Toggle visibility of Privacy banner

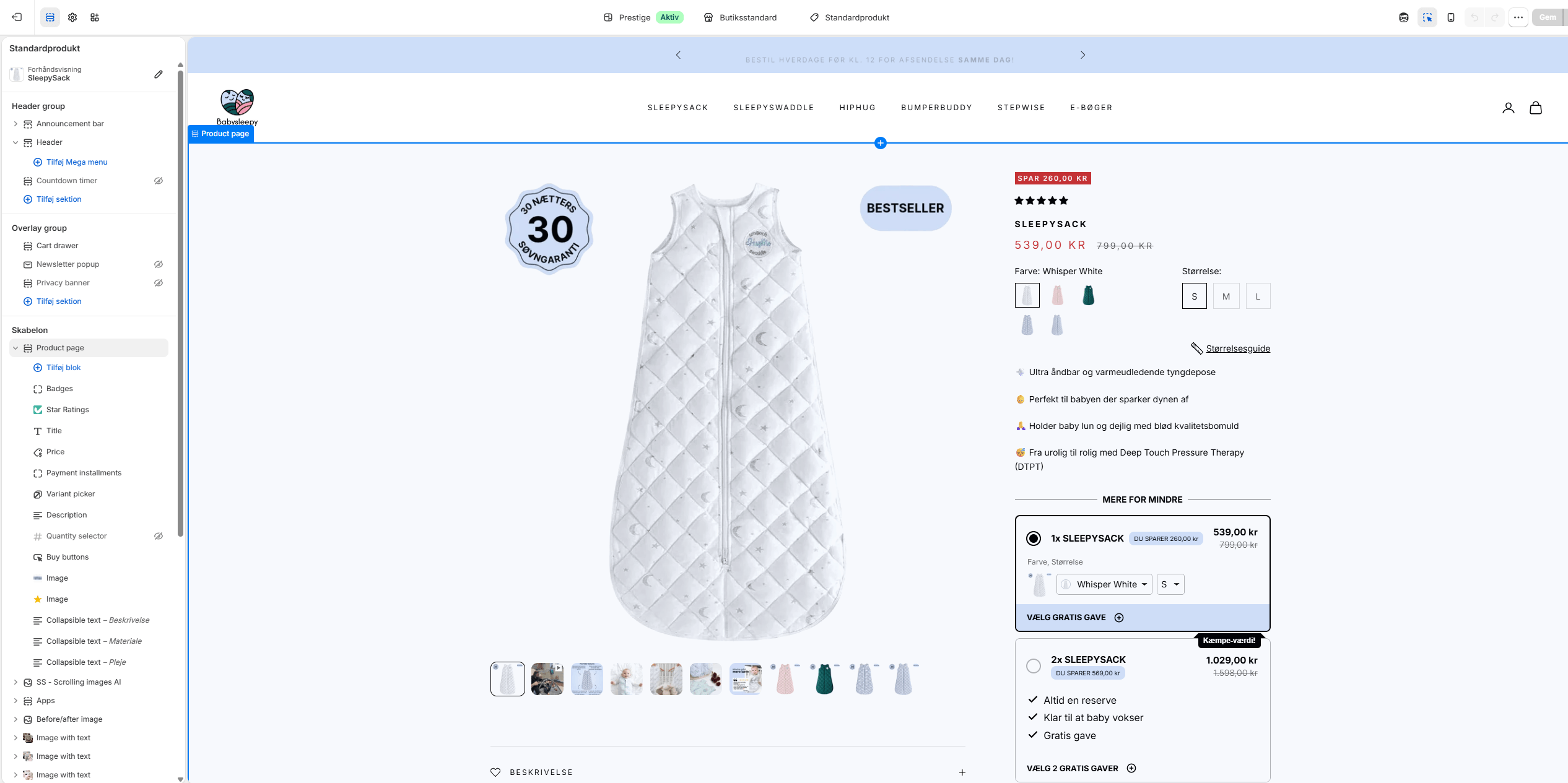[x=159, y=283]
